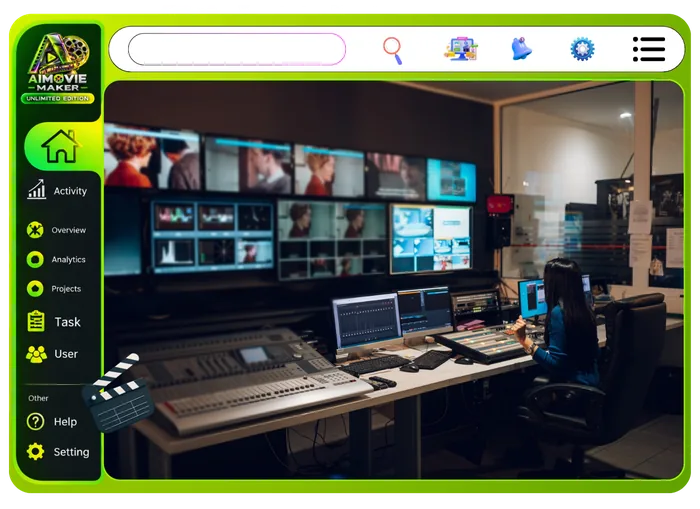This screenshot has height=509, width=700.
Task: Select the Overview icon in sidebar
Action: click(35, 229)
